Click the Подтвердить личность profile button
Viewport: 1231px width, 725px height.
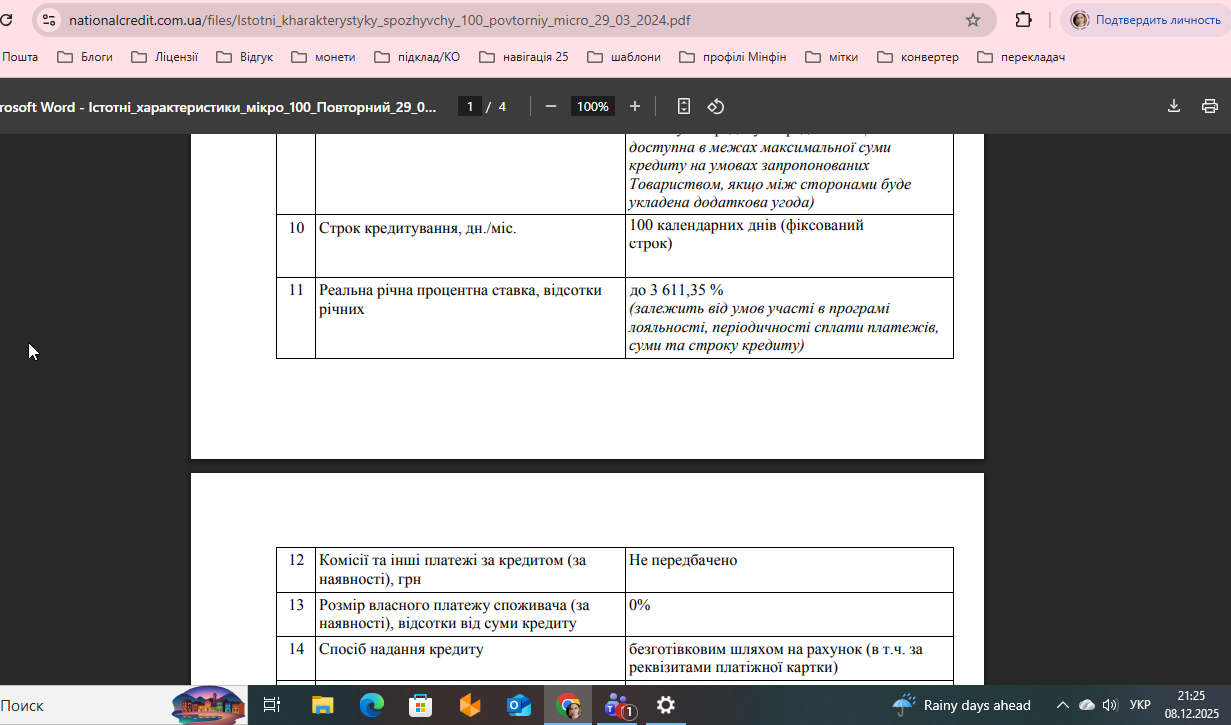coord(1147,20)
